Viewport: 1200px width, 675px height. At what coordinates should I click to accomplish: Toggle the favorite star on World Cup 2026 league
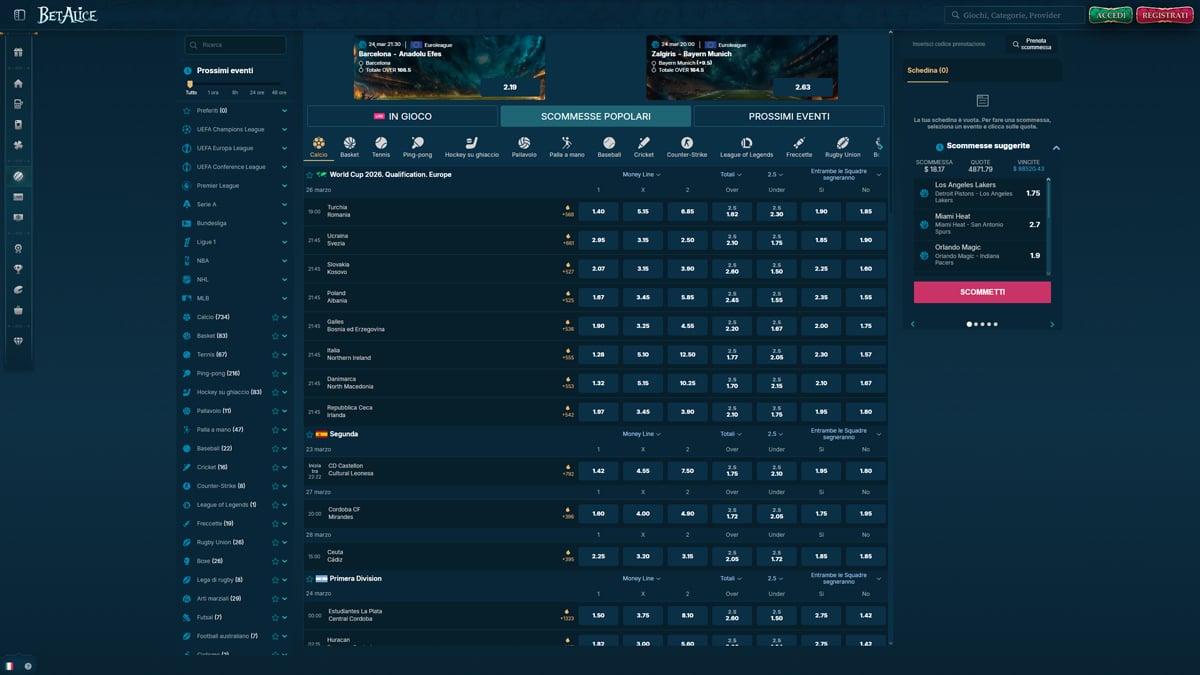tap(309, 174)
